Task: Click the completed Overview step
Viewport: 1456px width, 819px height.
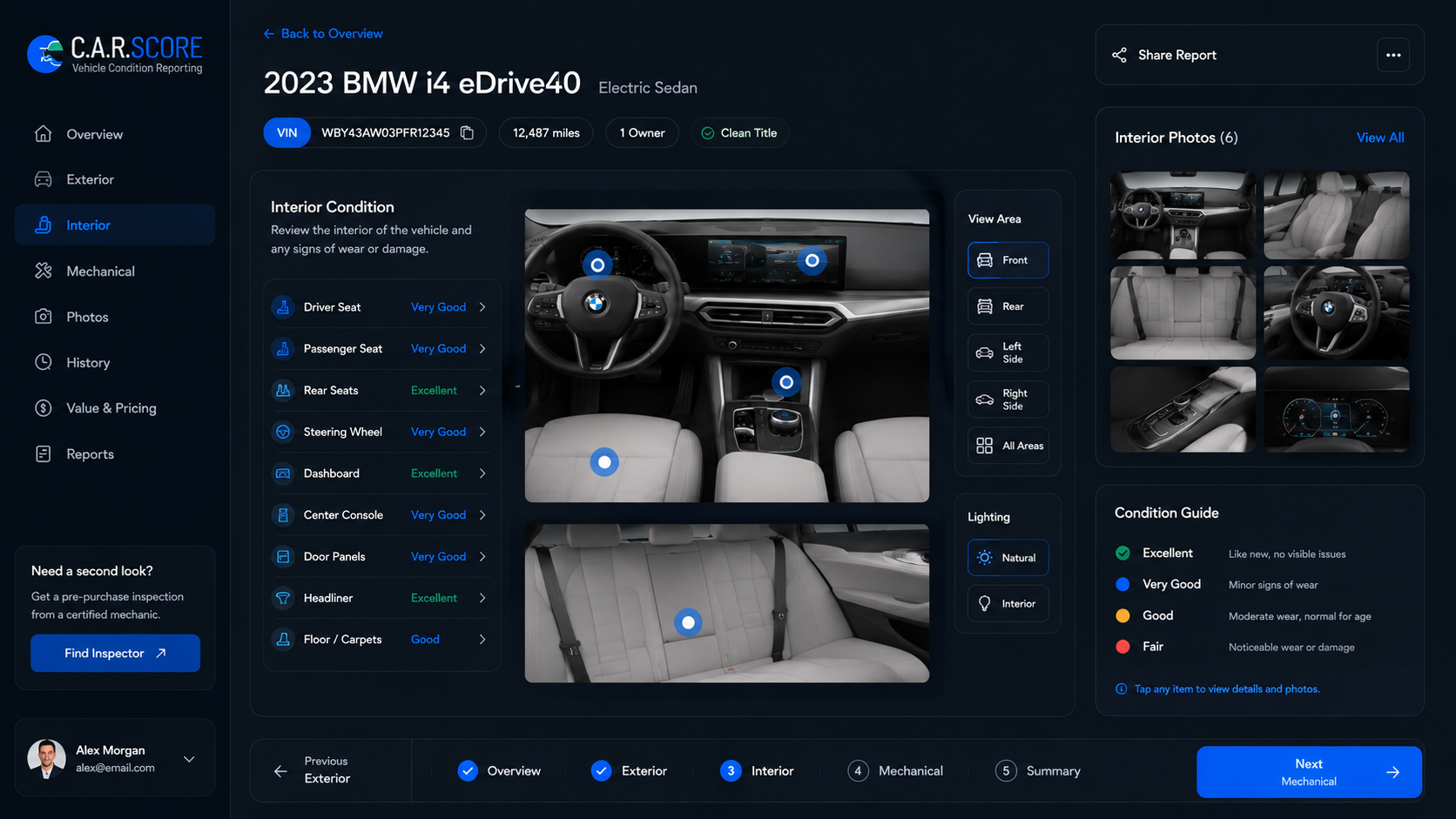Action: [x=499, y=771]
